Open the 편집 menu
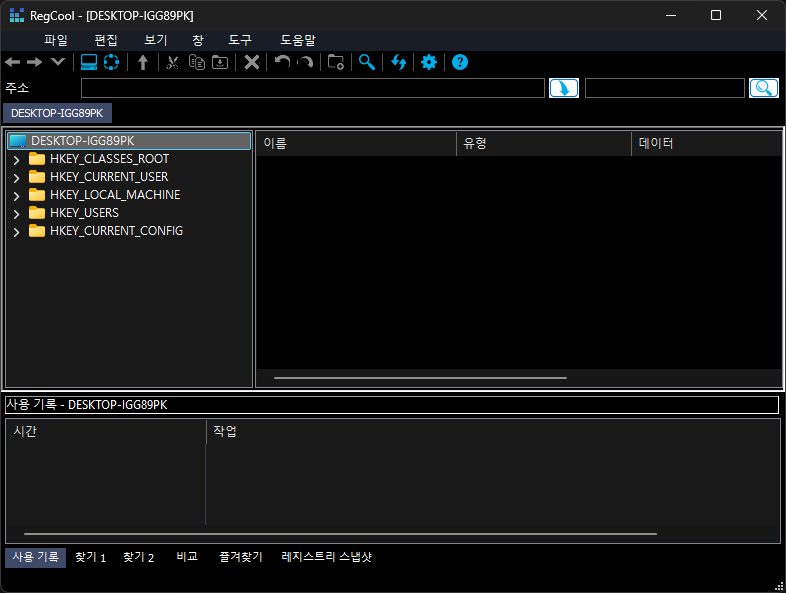The height and width of the screenshot is (593, 786). (106, 40)
